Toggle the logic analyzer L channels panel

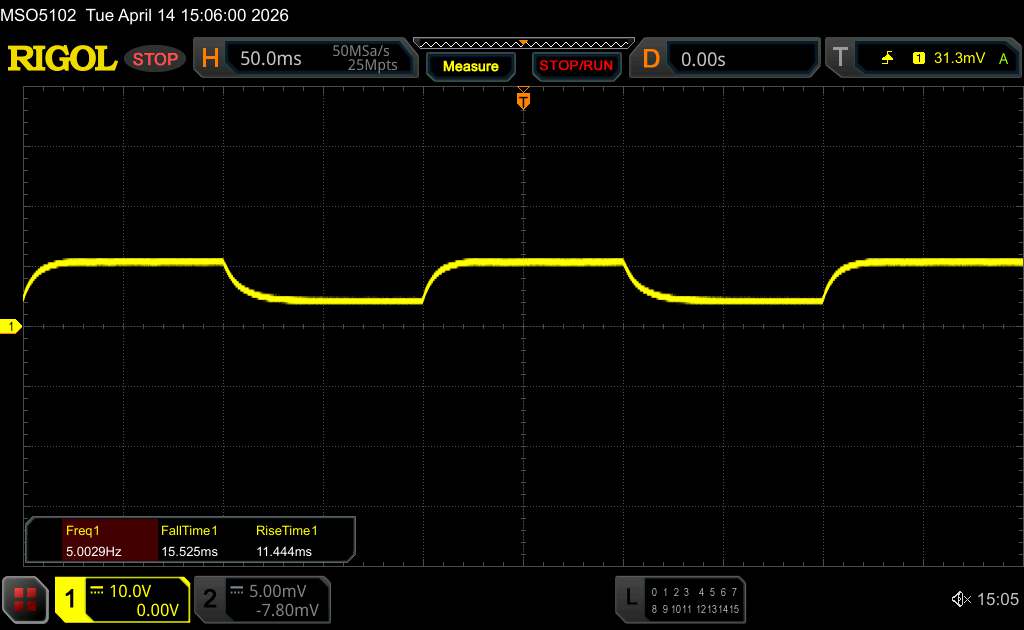click(680, 599)
